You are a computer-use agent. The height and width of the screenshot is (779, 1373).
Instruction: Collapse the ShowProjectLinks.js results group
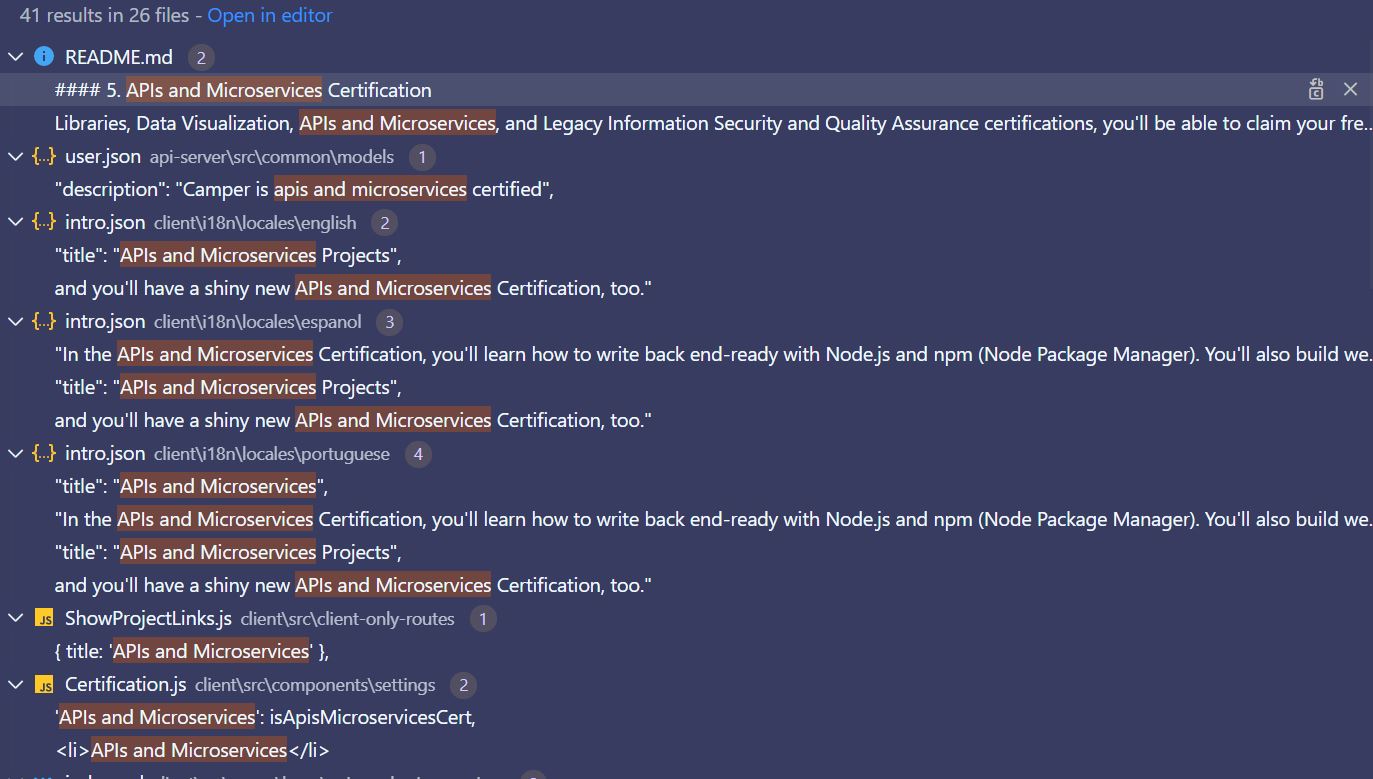click(15, 618)
